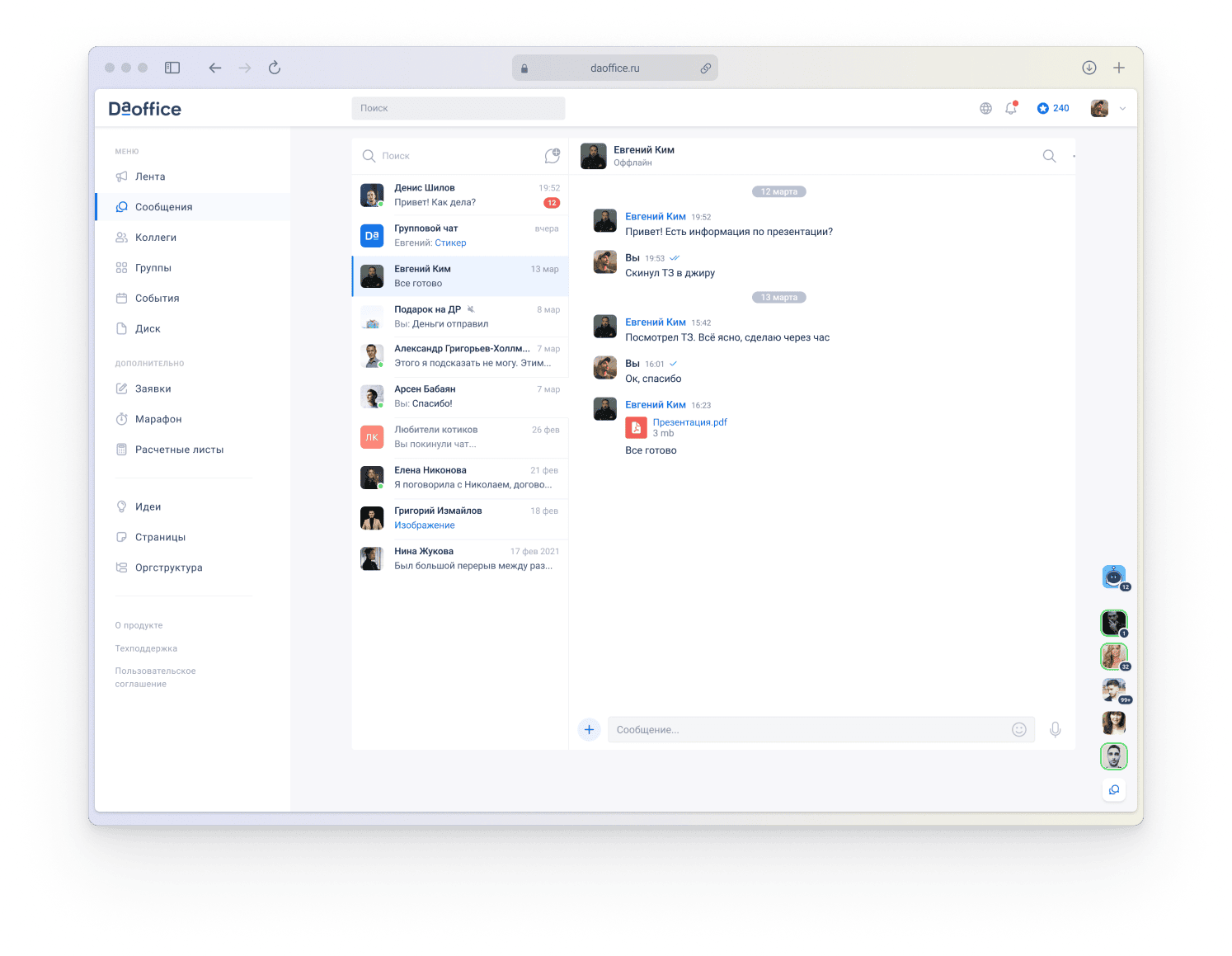Toggle the browser sidebar panel
The image size is (1232, 956).
click(172, 68)
